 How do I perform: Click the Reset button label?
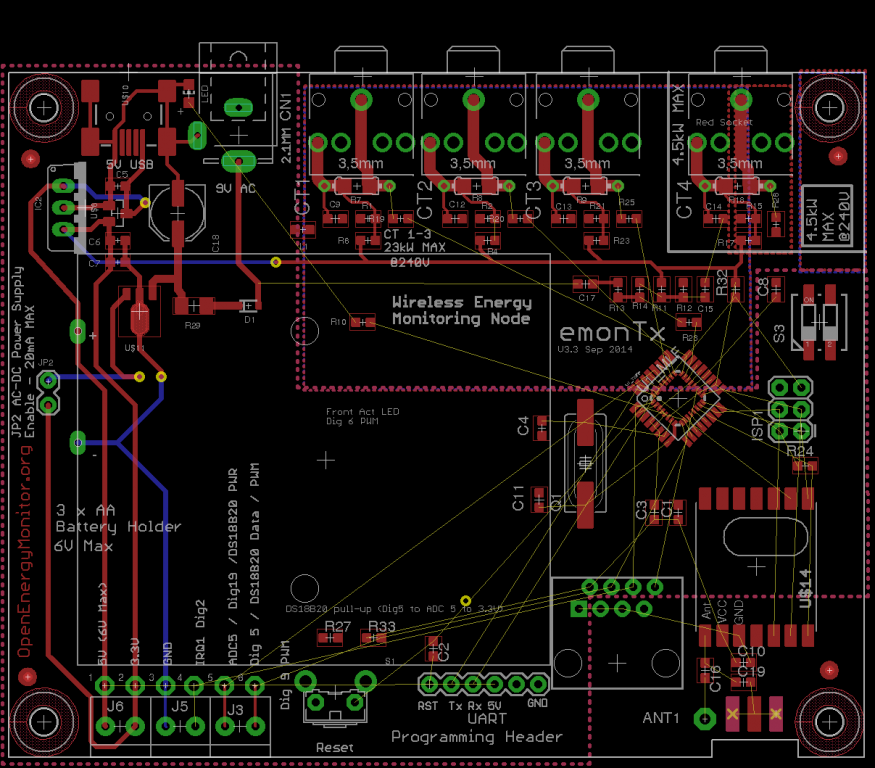click(334, 747)
